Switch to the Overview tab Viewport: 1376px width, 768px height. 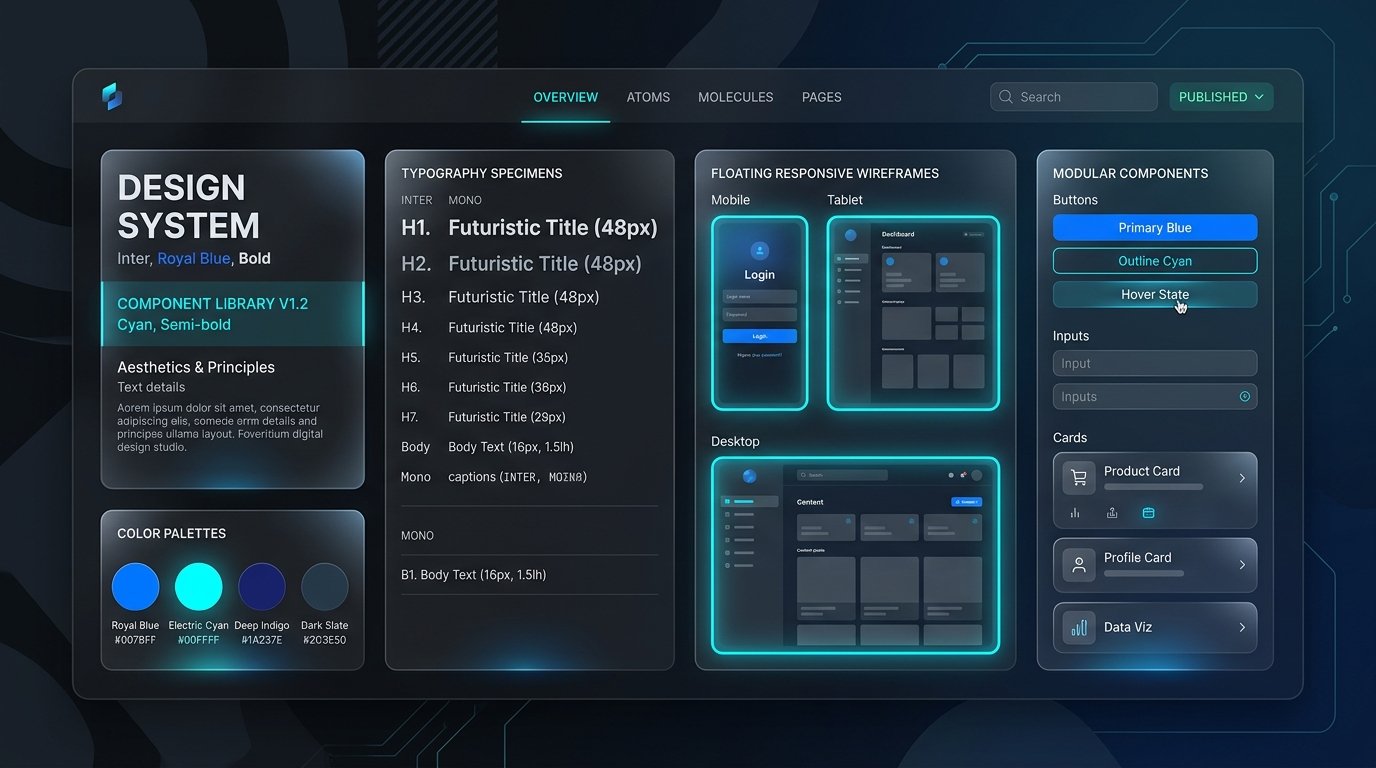pos(566,97)
